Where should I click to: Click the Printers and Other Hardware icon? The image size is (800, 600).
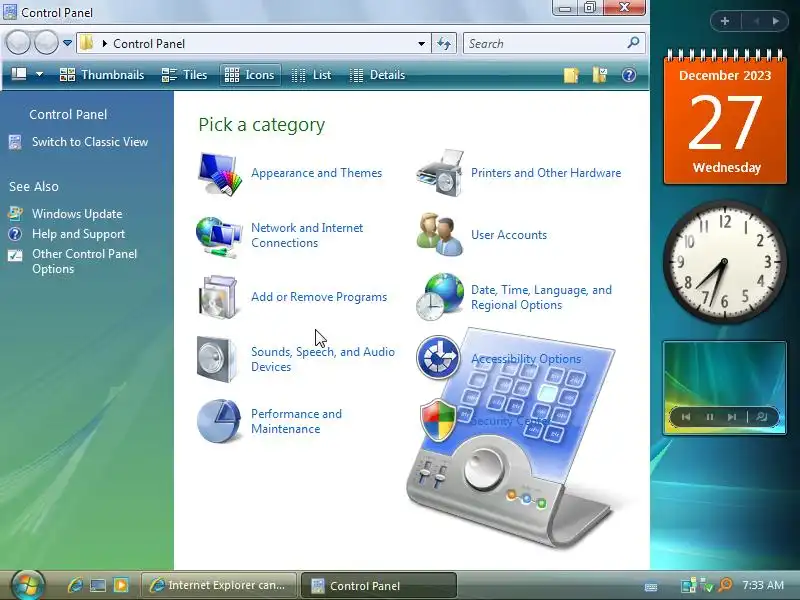[x=440, y=173]
